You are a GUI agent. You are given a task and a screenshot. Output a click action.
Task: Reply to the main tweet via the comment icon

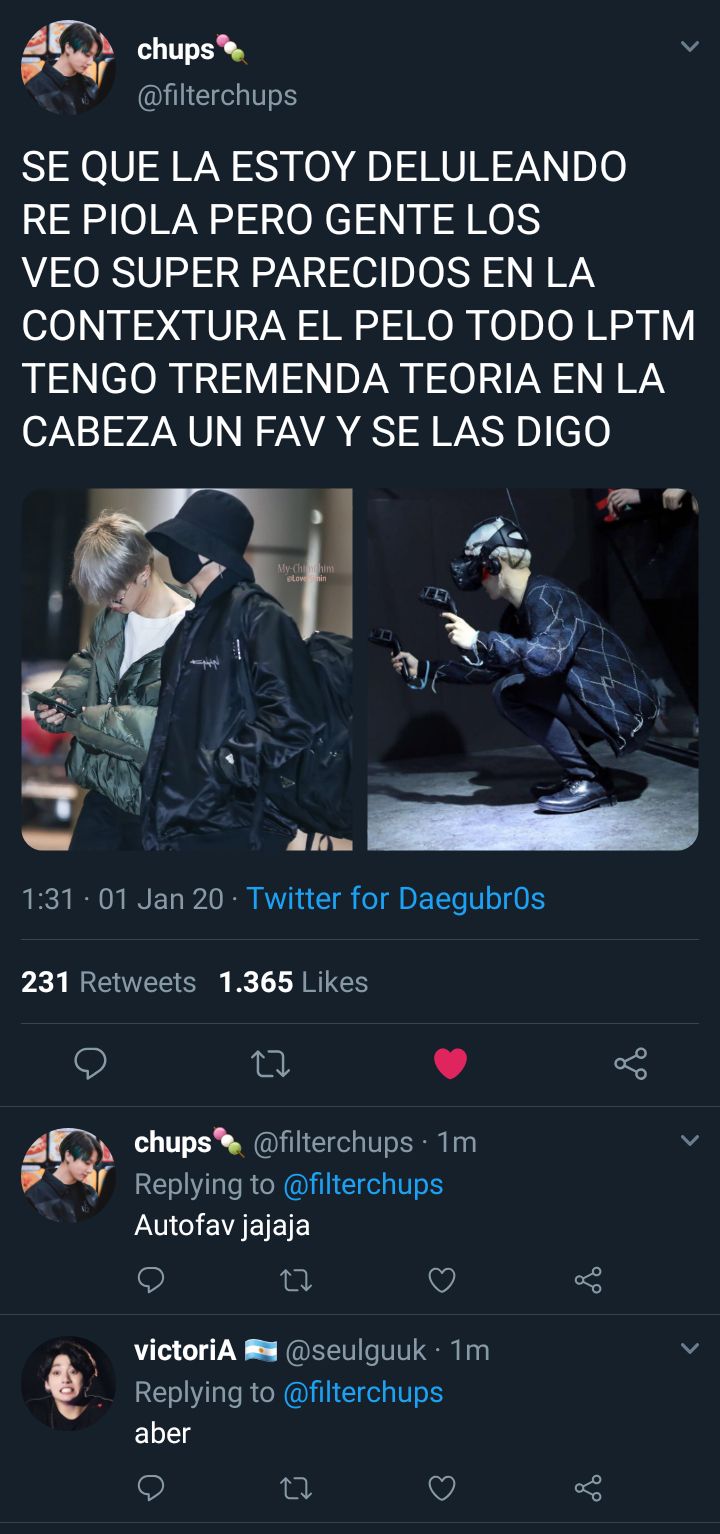[90, 1063]
